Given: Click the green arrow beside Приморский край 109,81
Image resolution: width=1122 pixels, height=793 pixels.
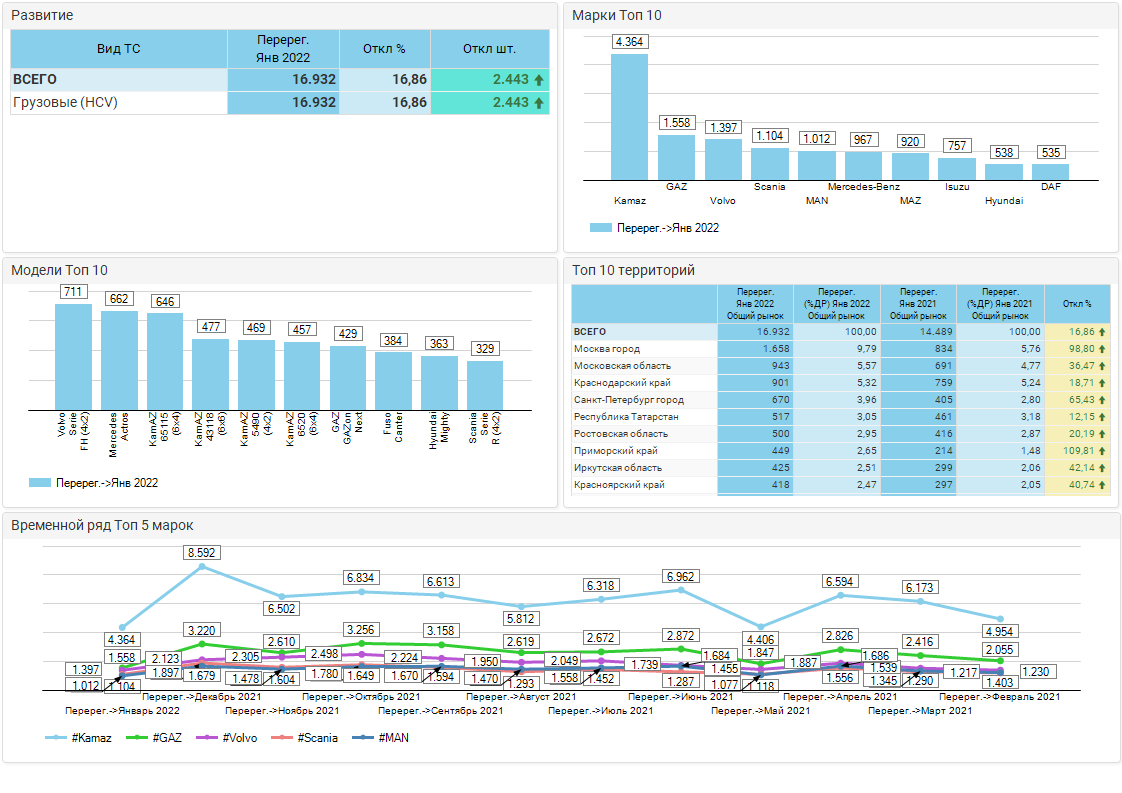Looking at the screenshot, I should [x=1102, y=451].
